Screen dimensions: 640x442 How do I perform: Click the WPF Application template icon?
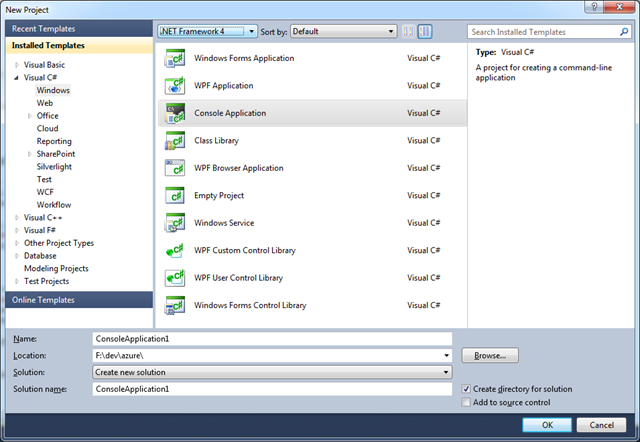coord(176,86)
